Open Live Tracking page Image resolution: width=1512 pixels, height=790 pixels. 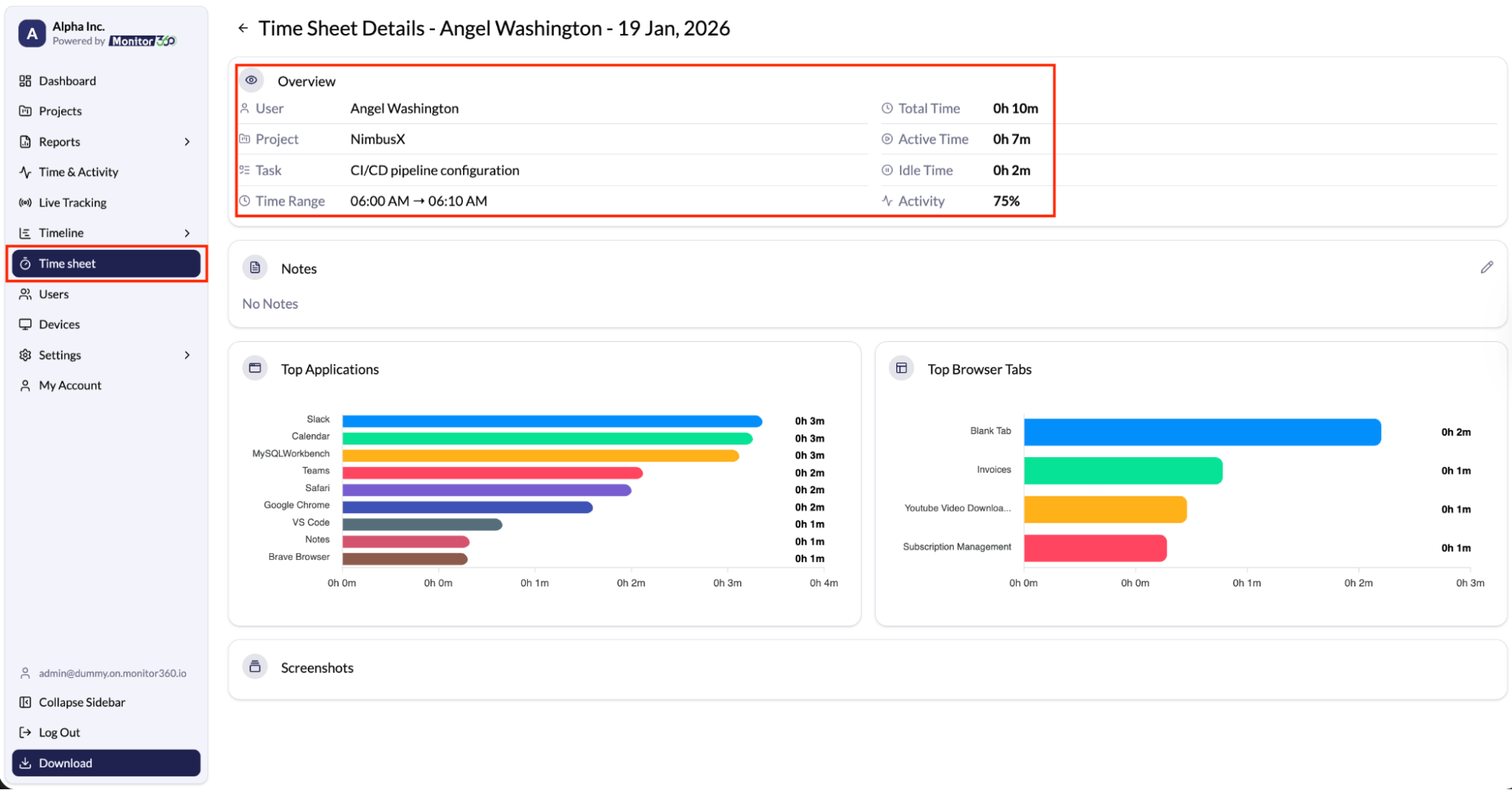(106, 203)
